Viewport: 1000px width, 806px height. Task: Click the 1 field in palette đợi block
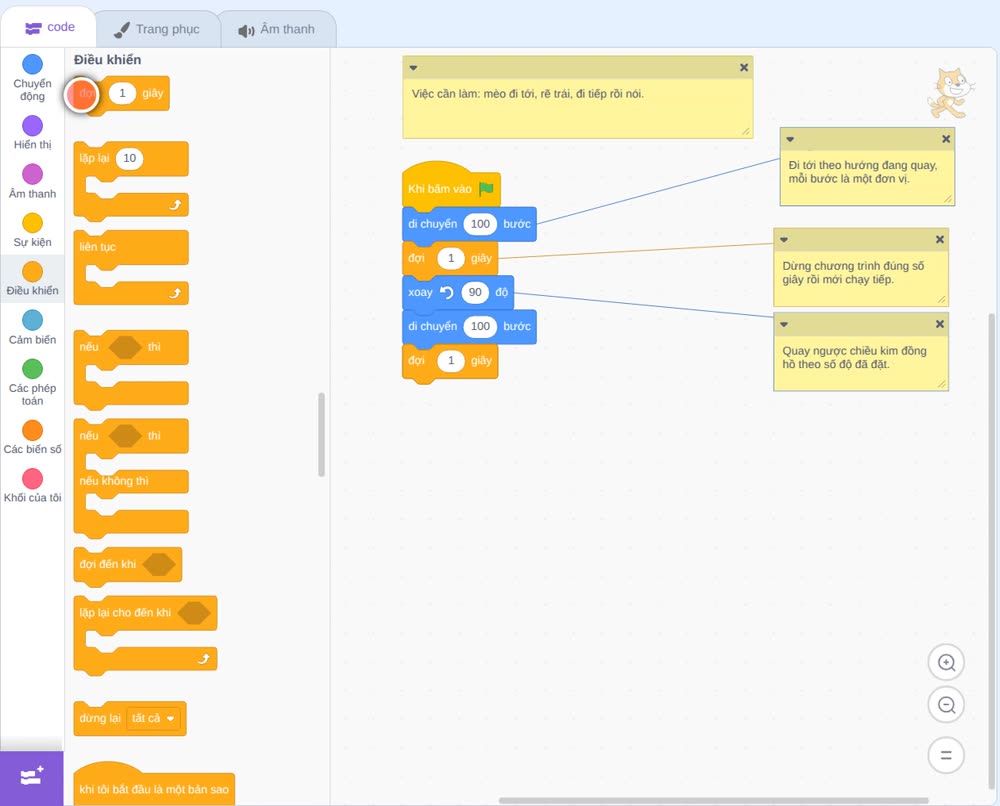click(x=122, y=93)
